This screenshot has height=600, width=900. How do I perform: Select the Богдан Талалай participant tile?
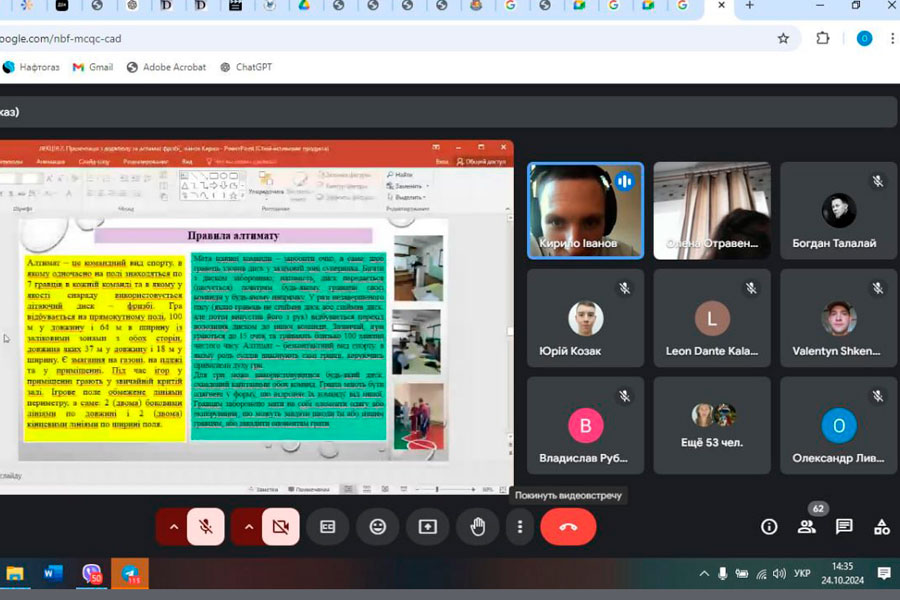point(839,211)
